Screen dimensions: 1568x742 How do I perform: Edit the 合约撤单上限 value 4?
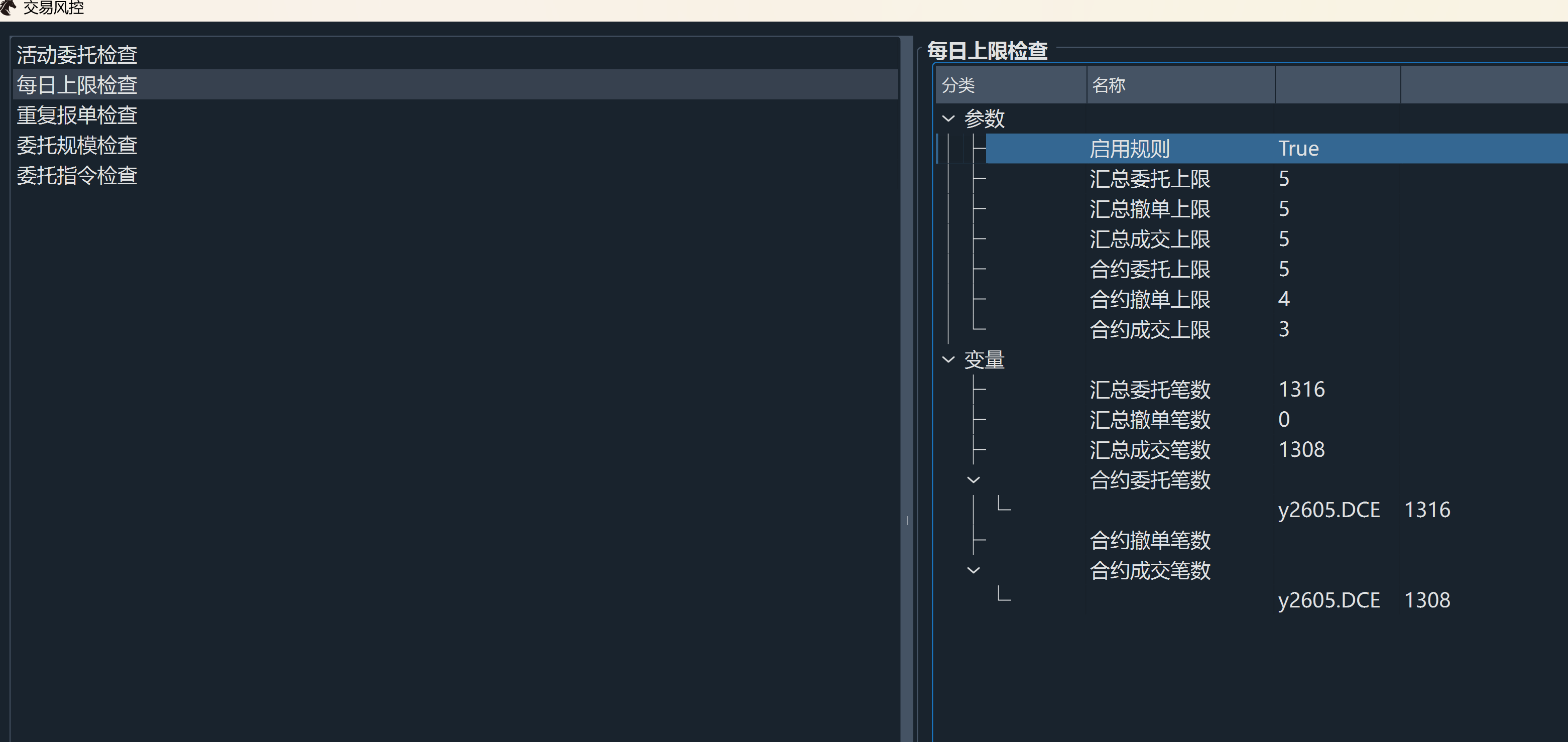[1284, 299]
